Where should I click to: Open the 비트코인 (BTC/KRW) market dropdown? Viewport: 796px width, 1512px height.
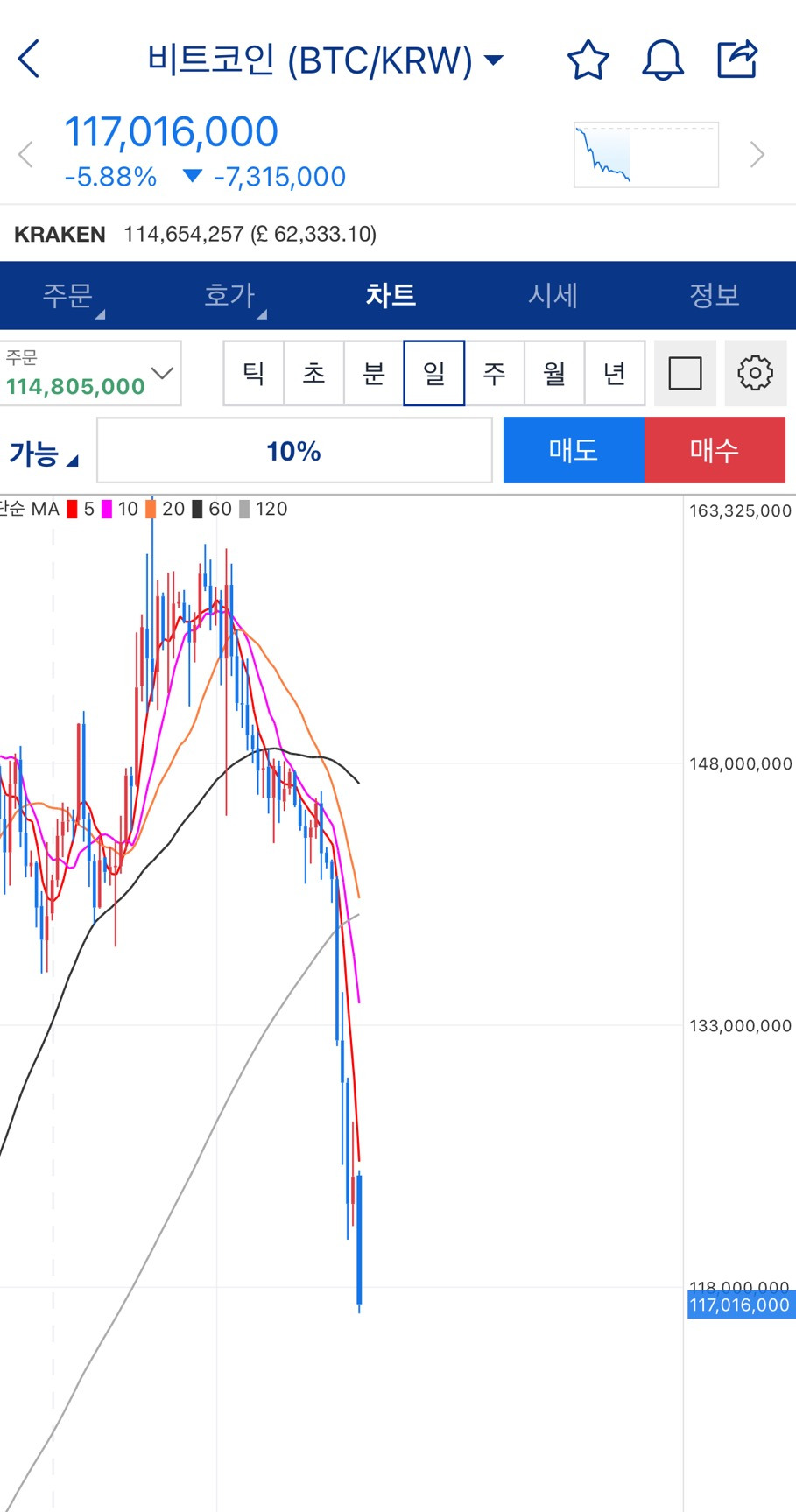click(x=324, y=60)
